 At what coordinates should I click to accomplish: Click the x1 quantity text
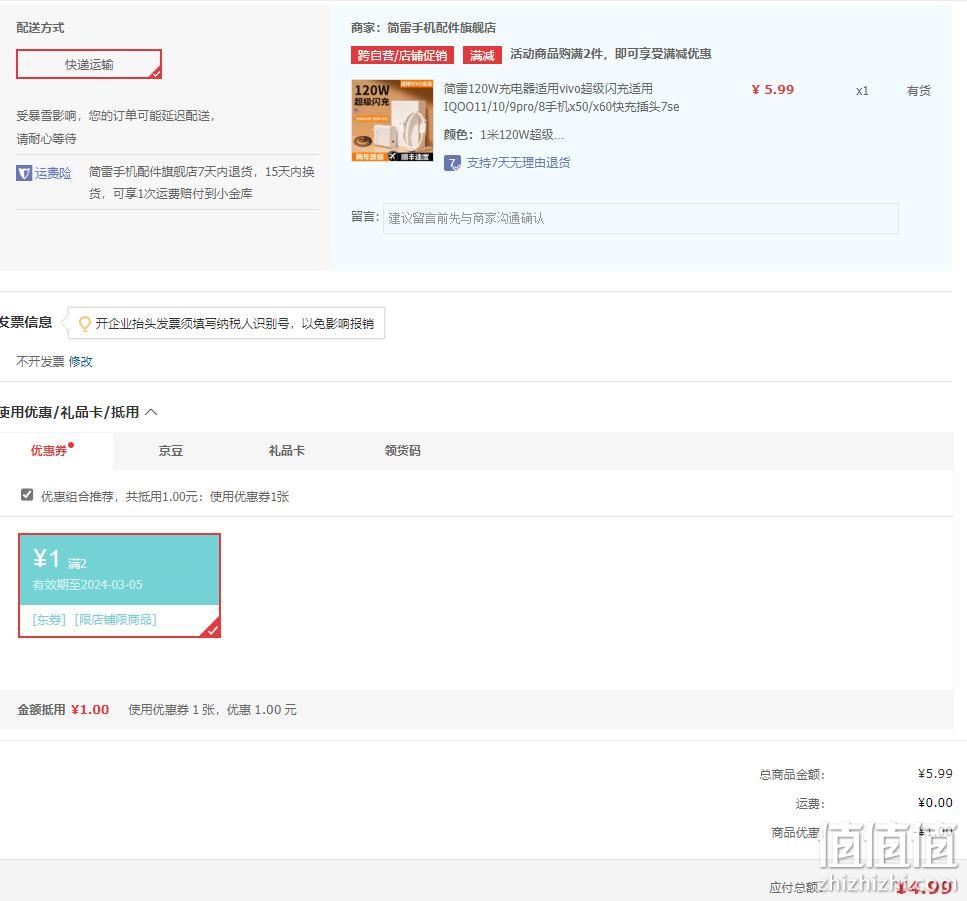tap(862, 91)
